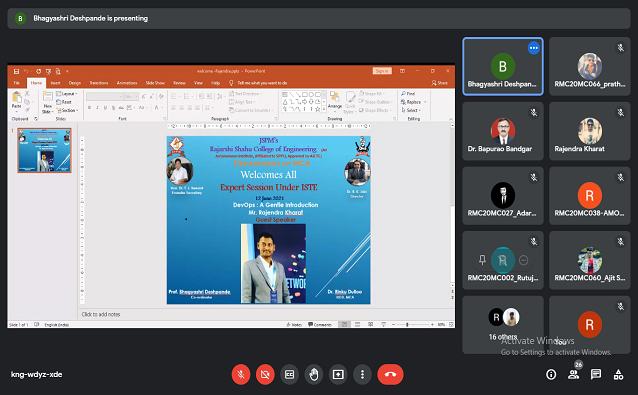The height and width of the screenshot is (395, 638).
Task: Open options on Bhagyashri Deshpande's tile
Action: 533,48
